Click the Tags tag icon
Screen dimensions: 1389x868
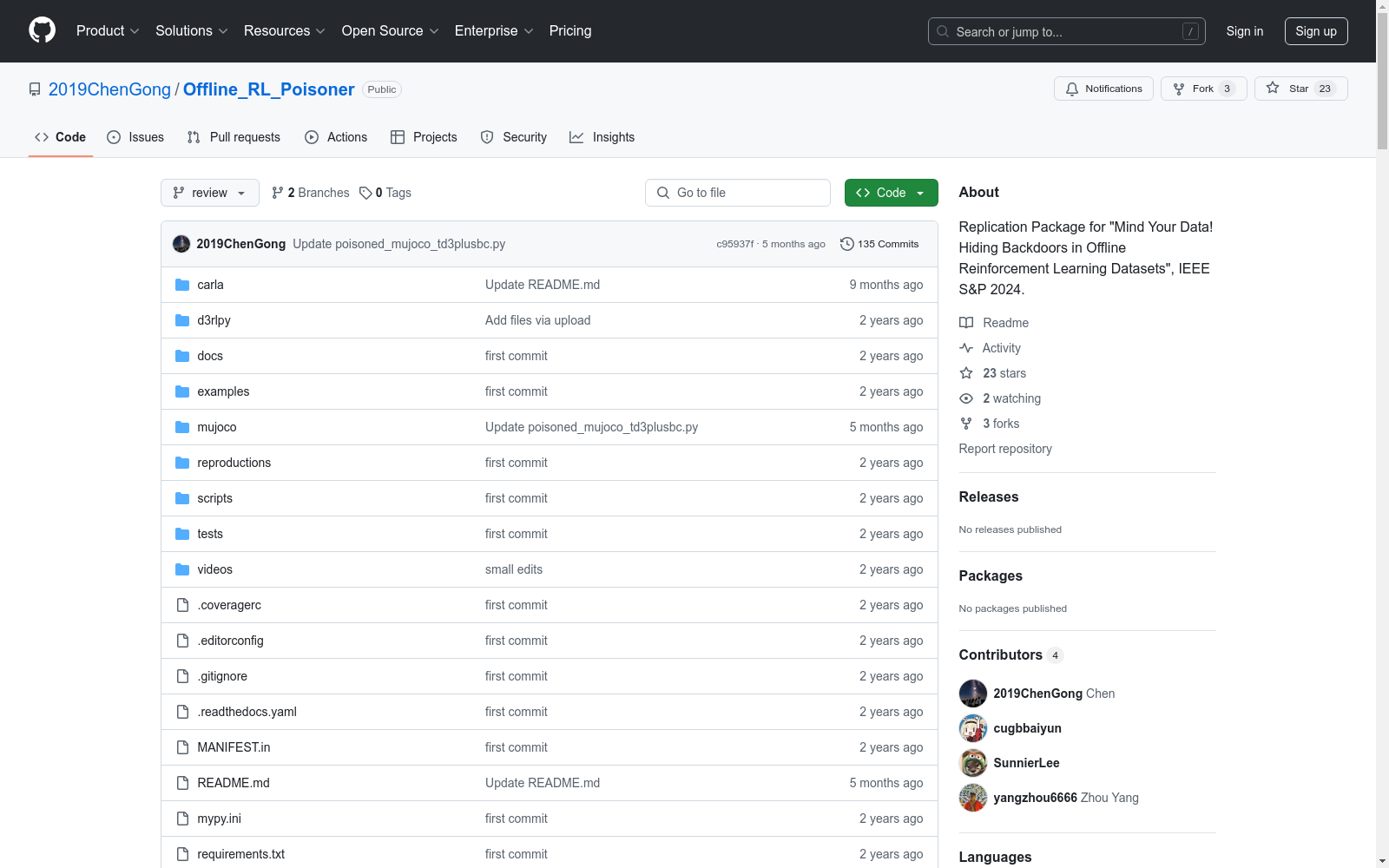pos(365,193)
